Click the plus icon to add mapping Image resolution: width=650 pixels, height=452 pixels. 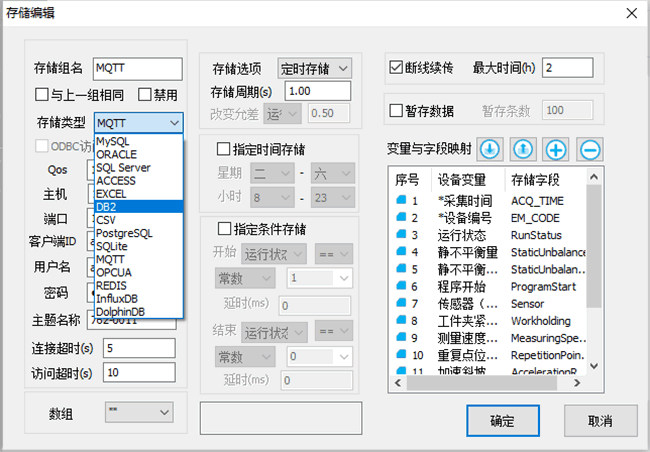coord(556,149)
